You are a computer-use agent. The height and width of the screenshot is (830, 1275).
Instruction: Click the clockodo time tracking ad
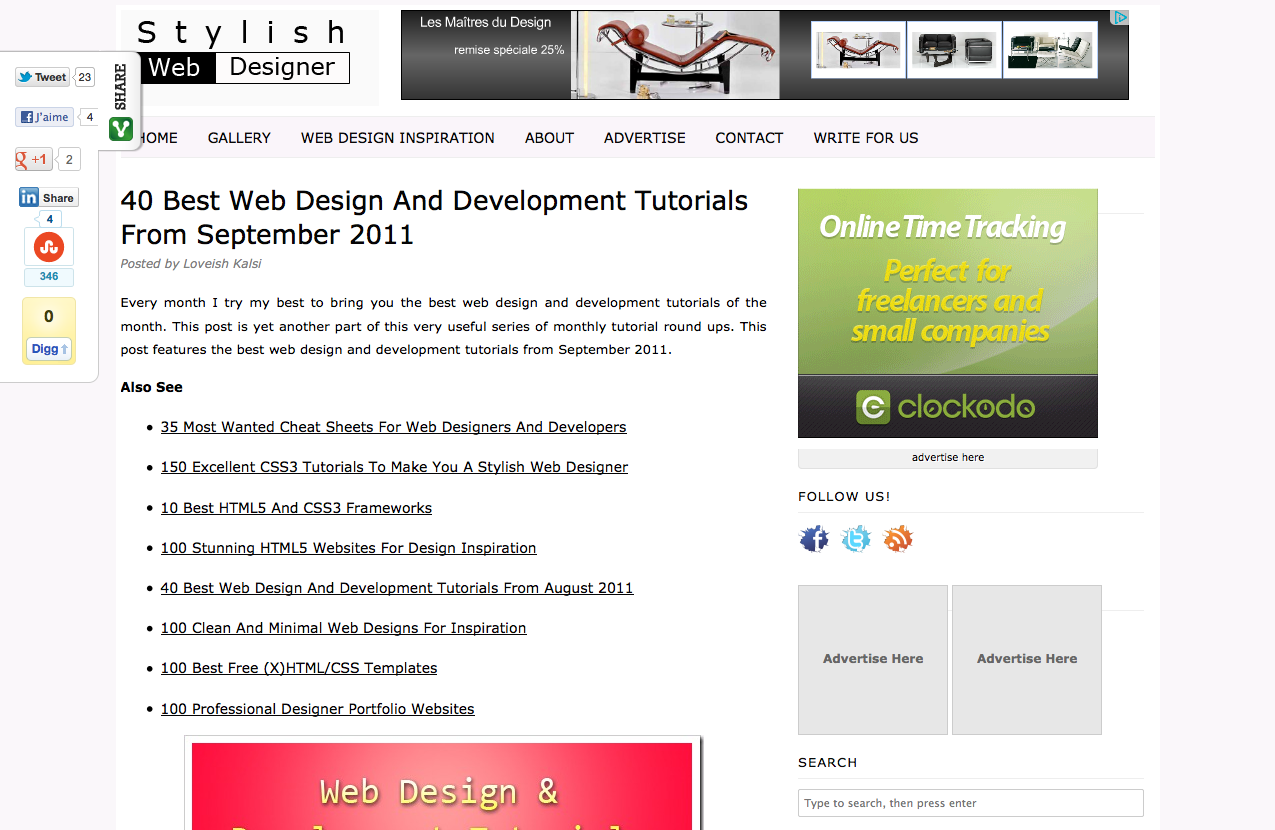coord(947,313)
